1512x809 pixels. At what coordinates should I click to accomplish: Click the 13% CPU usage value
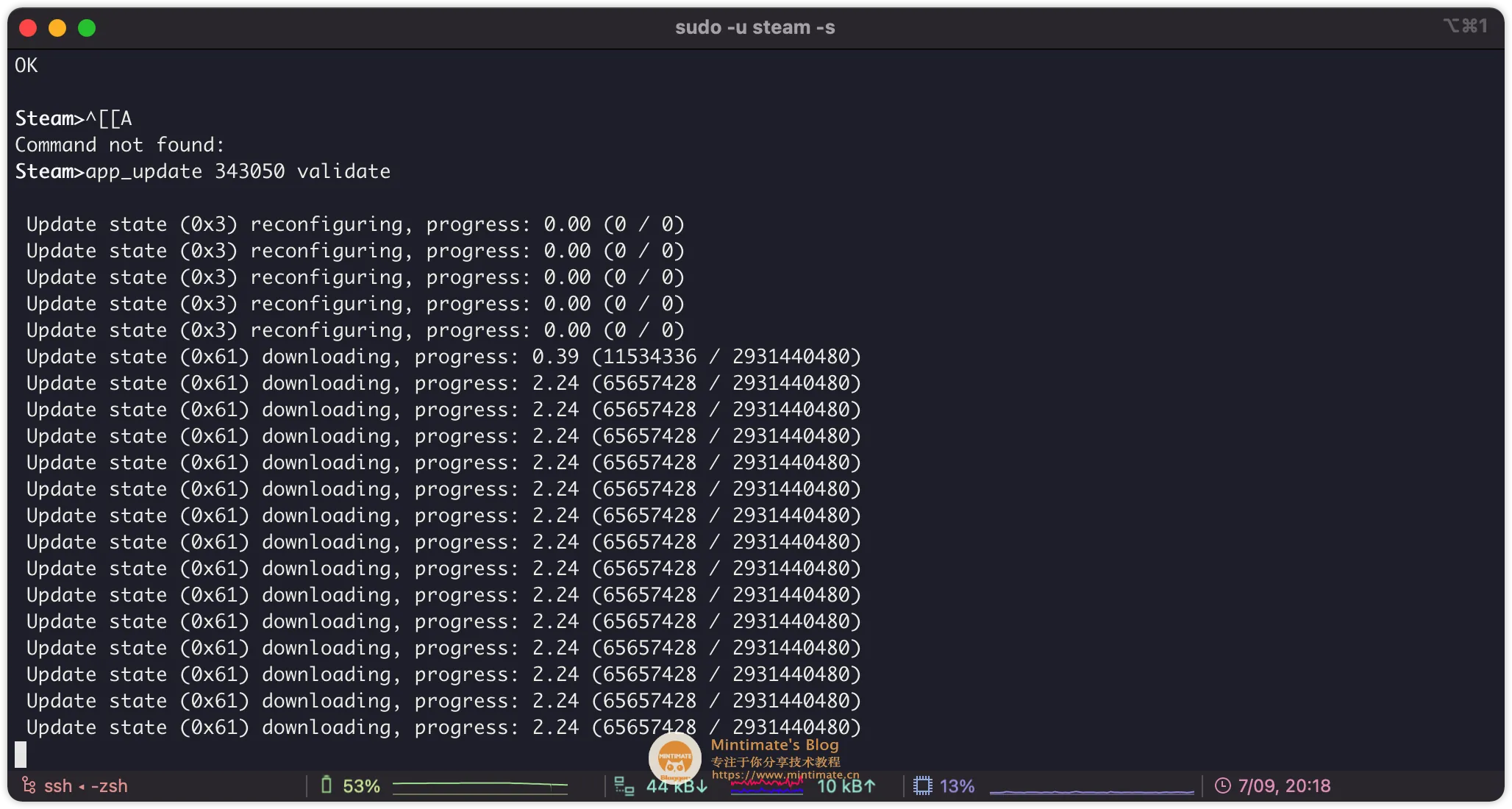tap(957, 786)
